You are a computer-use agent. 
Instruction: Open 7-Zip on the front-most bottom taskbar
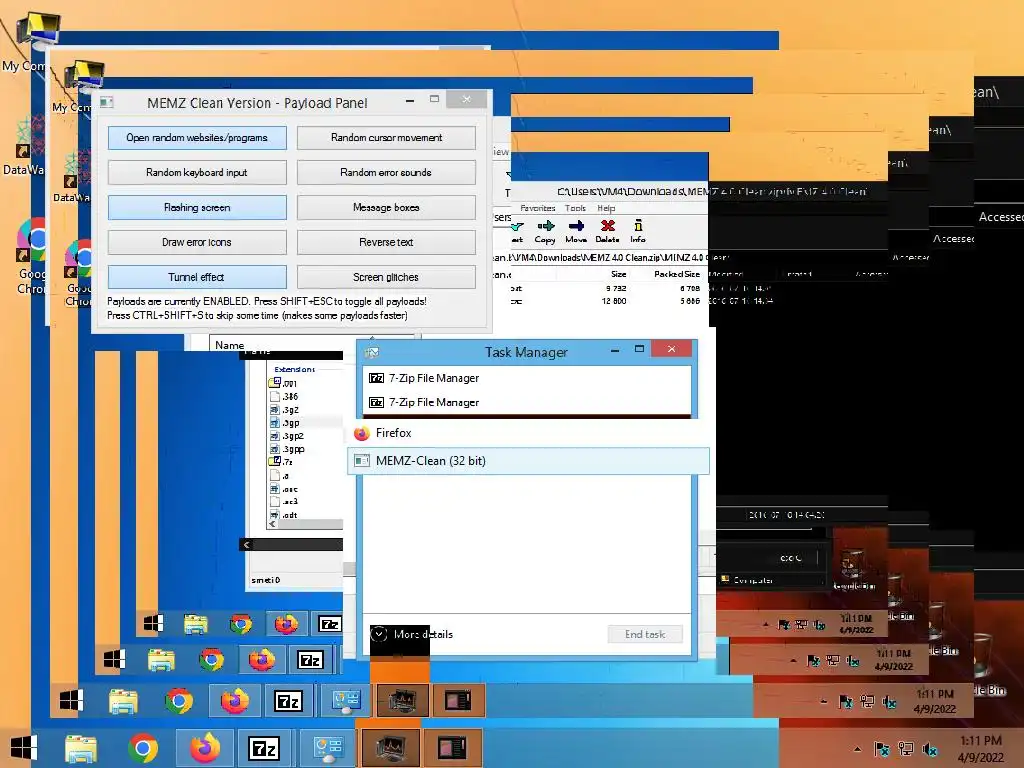click(x=264, y=748)
